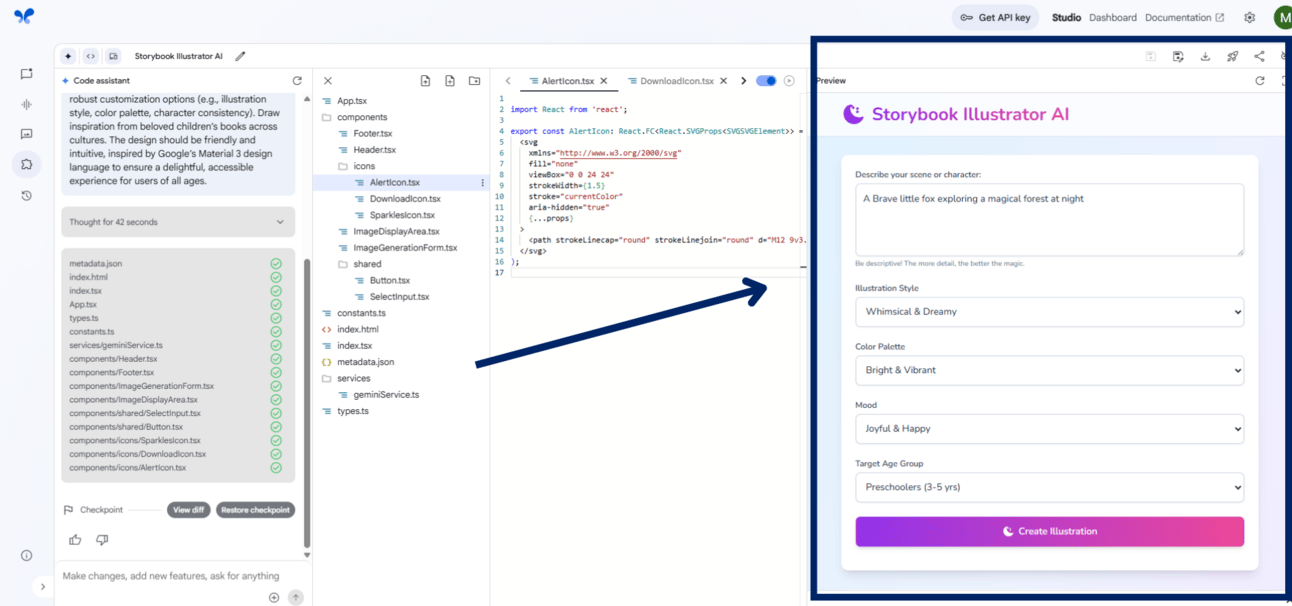Image resolution: width=1292 pixels, height=606 pixels.
Task: Open the Documentation link
Action: pyautogui.click(x=1184, y=17)
